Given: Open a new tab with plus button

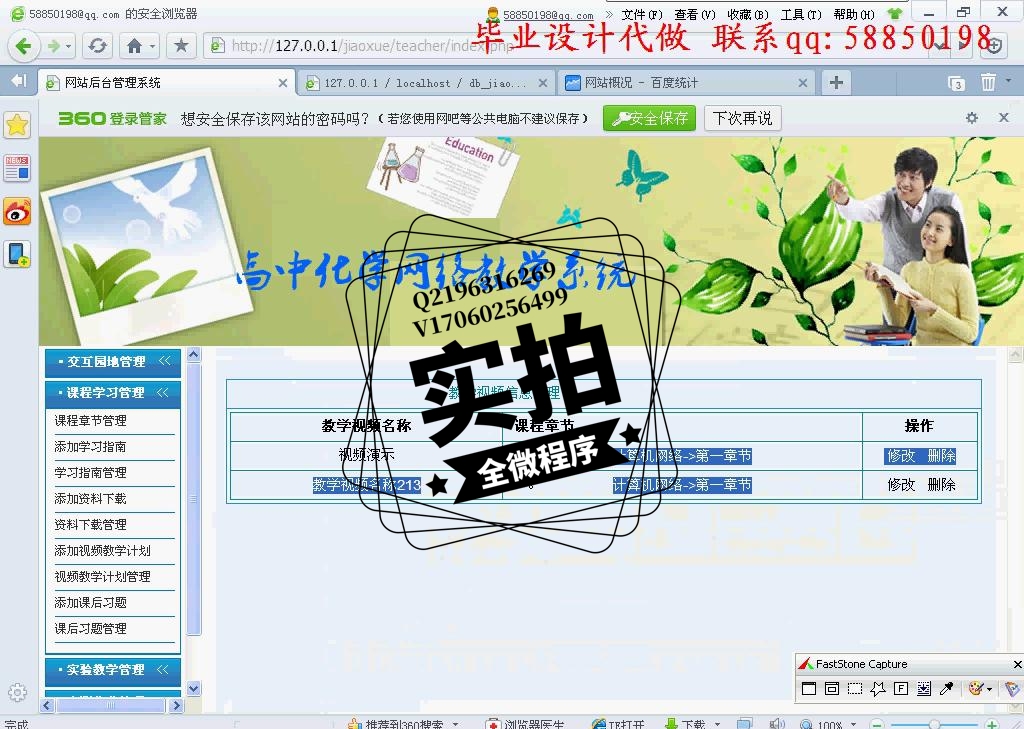Looking at the screenshot, I should coord(836,82).
